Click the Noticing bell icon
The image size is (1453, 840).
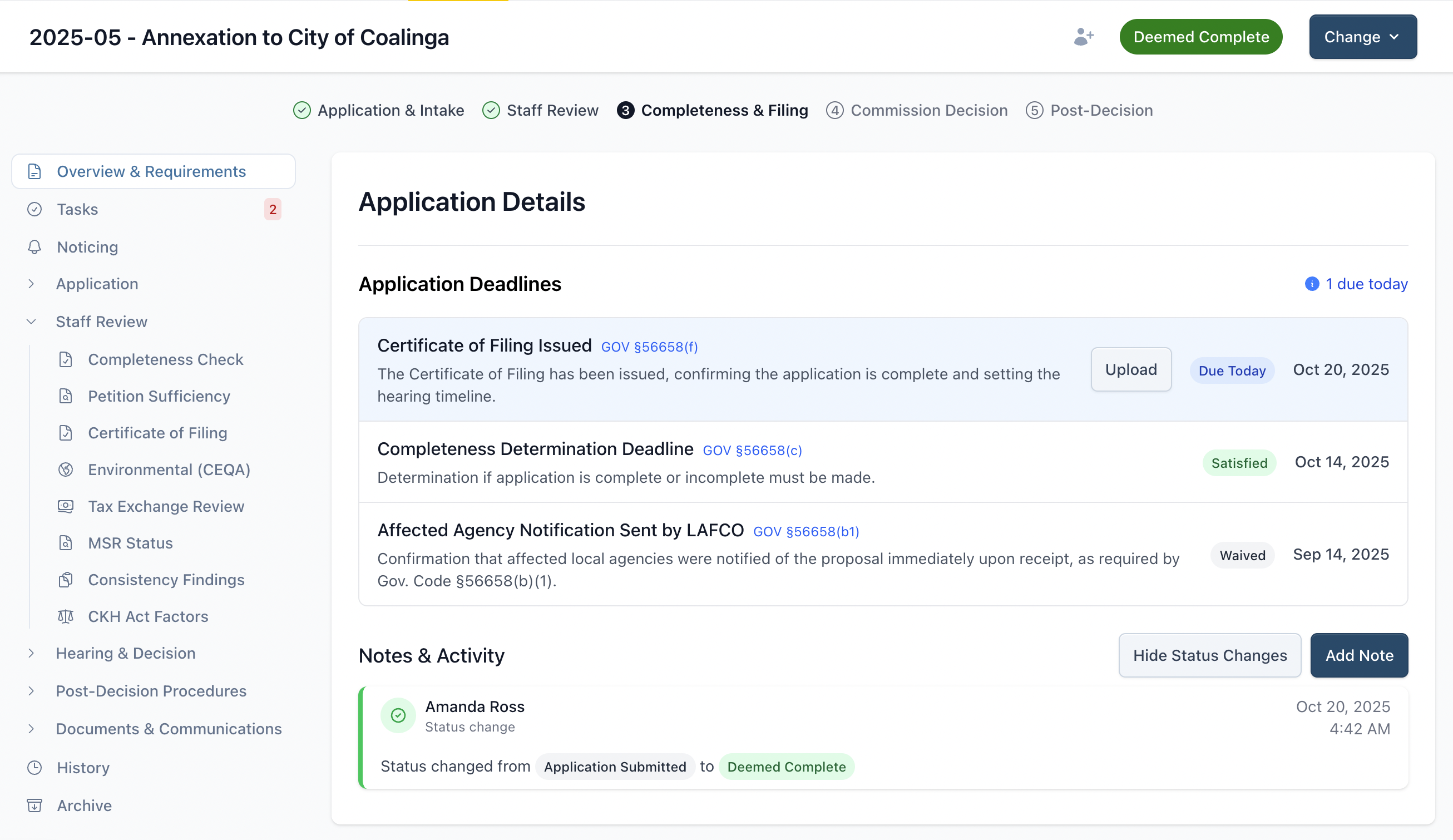(34, 247)
